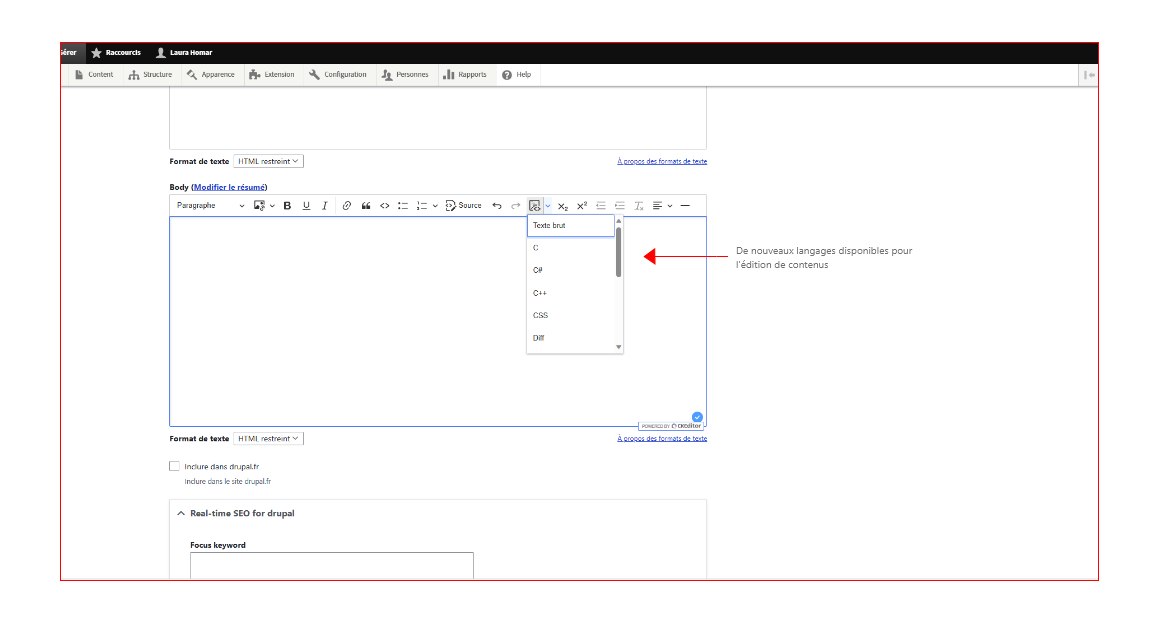Insert a horizontal line

coord(685,206)
